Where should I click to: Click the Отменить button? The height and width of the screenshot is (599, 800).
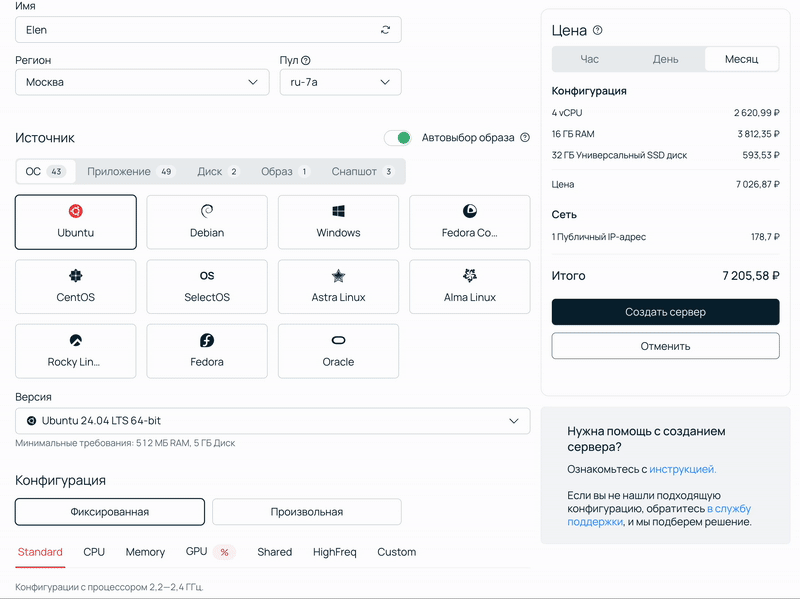click(665, 346)
